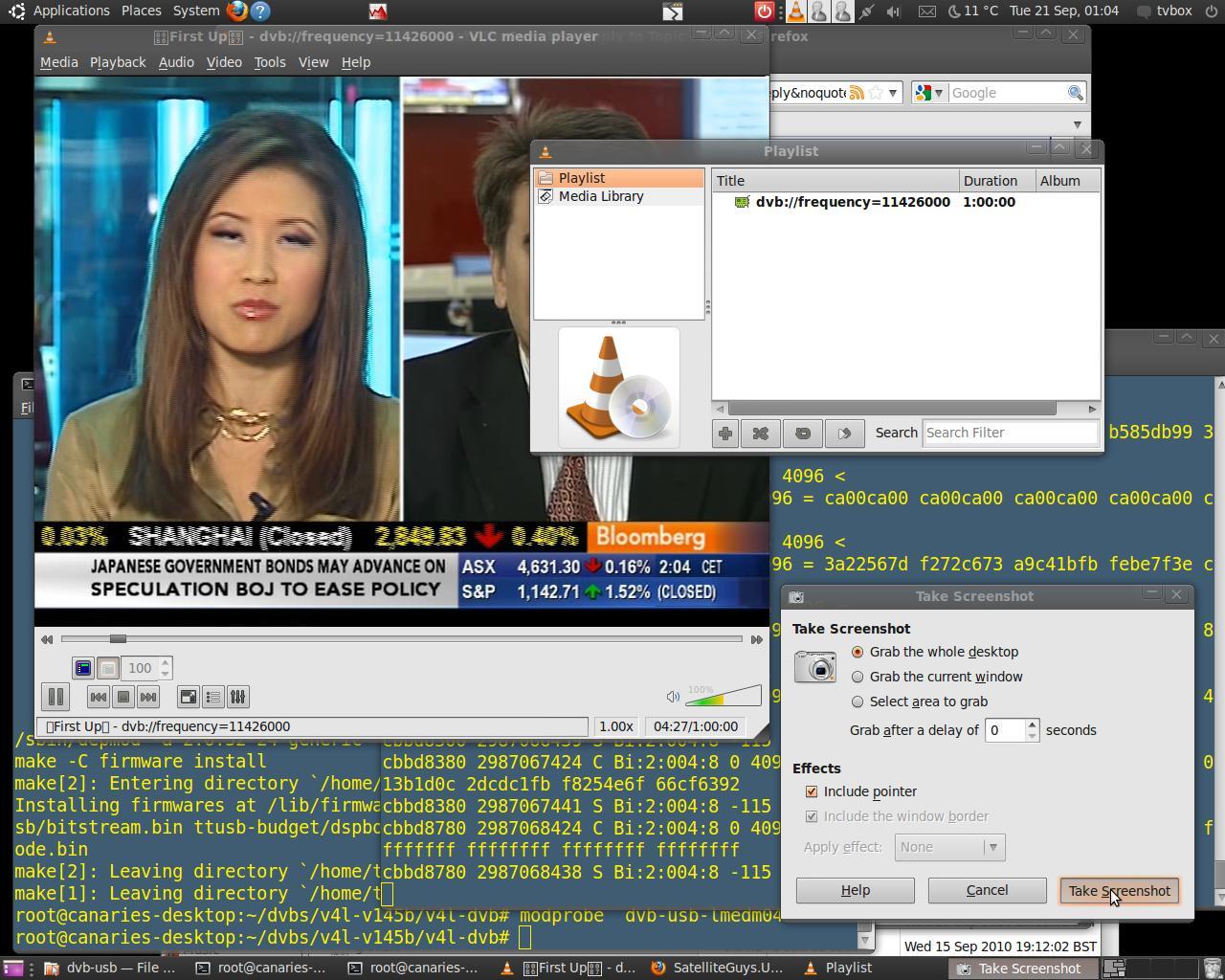The image size is (1225, 980).
Task: Select Media Library in Playlist sidebar
Action: tap(619, 196)
